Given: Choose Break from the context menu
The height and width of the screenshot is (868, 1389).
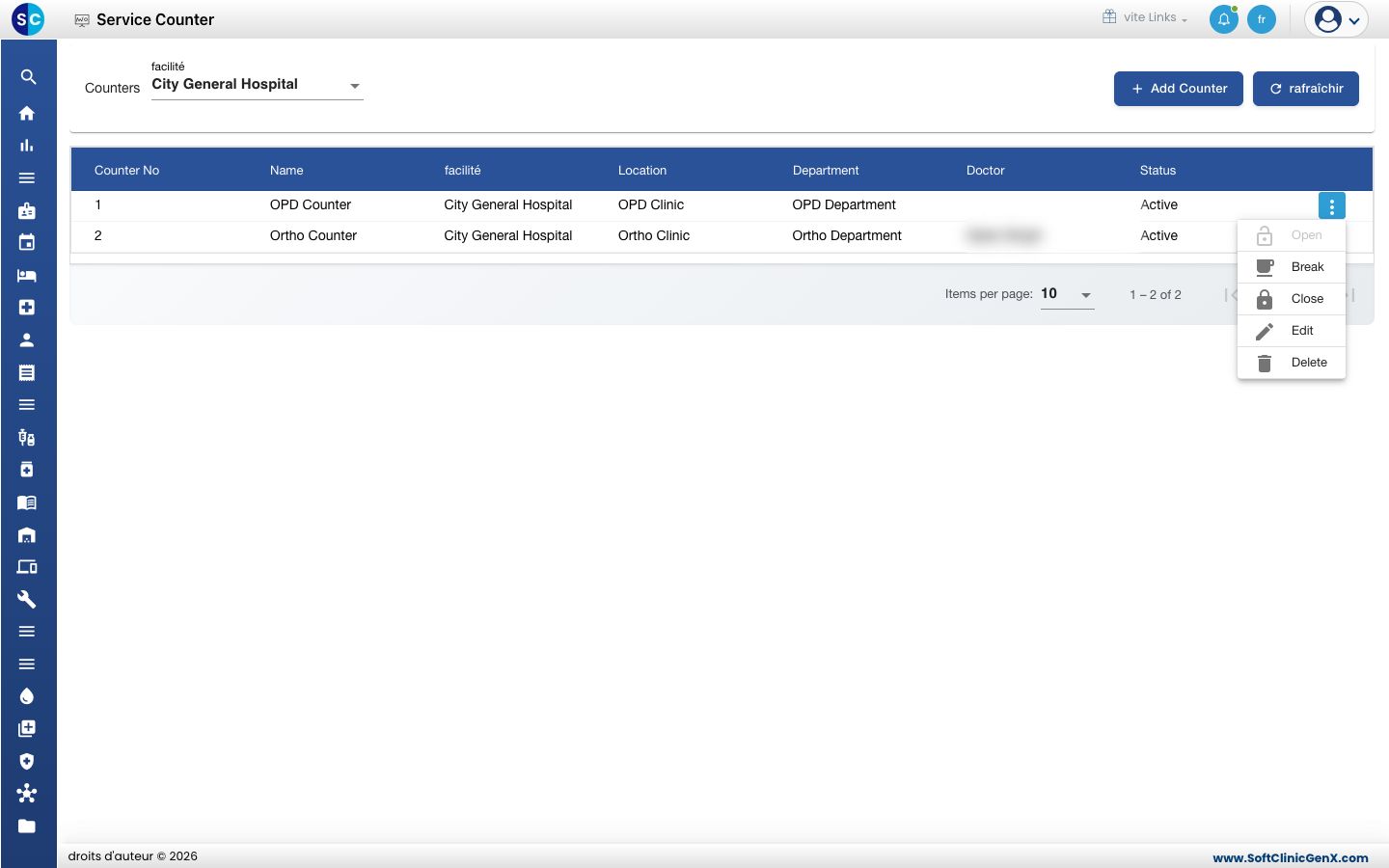Looking at the screenshot, I should click(1292, 267).
